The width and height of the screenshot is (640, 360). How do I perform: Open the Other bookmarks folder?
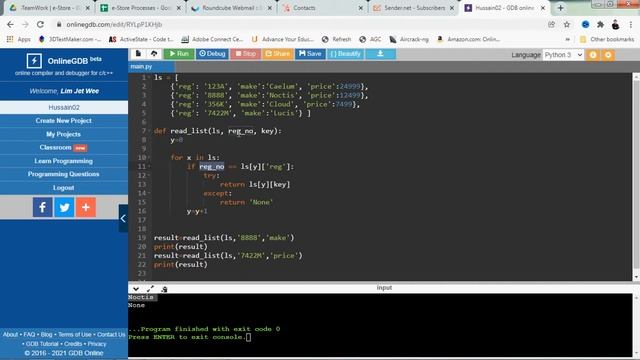click(607, 39)
